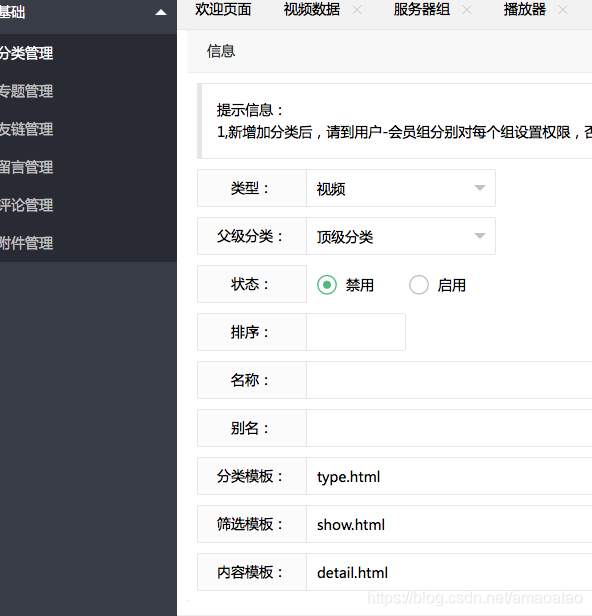Close the 视频数据 tab
This screenshot has width=592, height=616.
(x=357, y=10)
